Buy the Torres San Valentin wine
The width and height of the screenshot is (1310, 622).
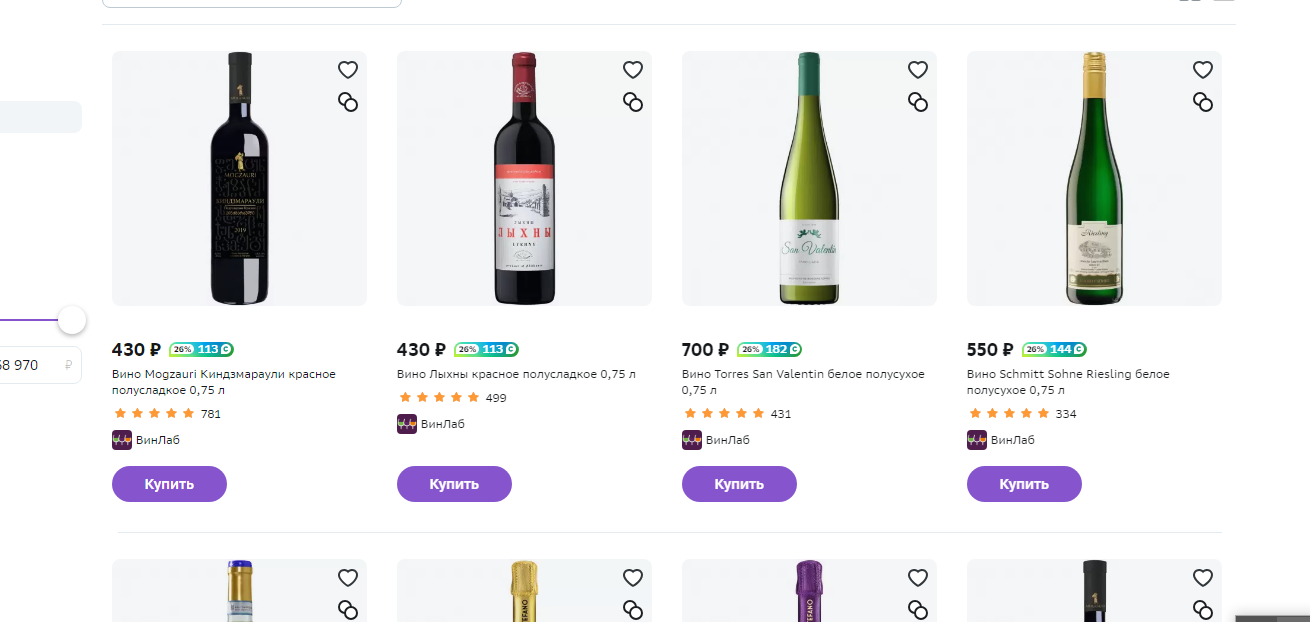pyautogui.click(x=739, y=484)
